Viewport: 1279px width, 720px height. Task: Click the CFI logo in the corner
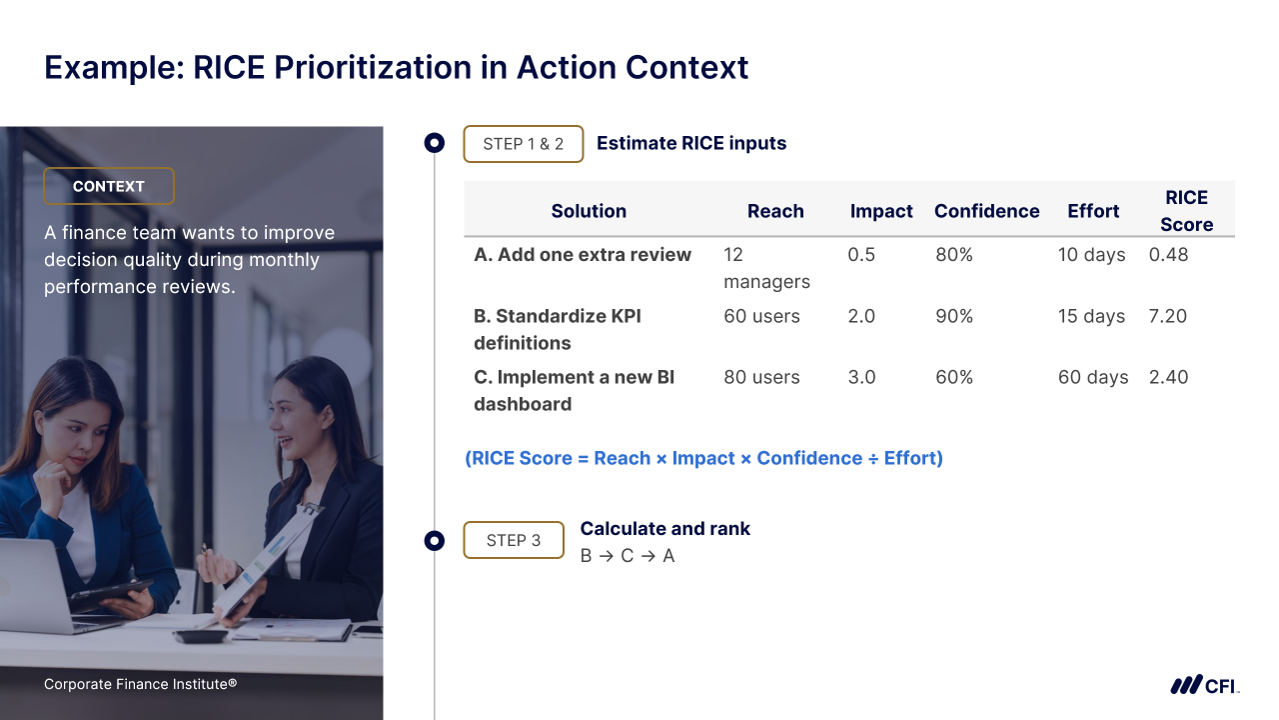tap(1204, 685)
